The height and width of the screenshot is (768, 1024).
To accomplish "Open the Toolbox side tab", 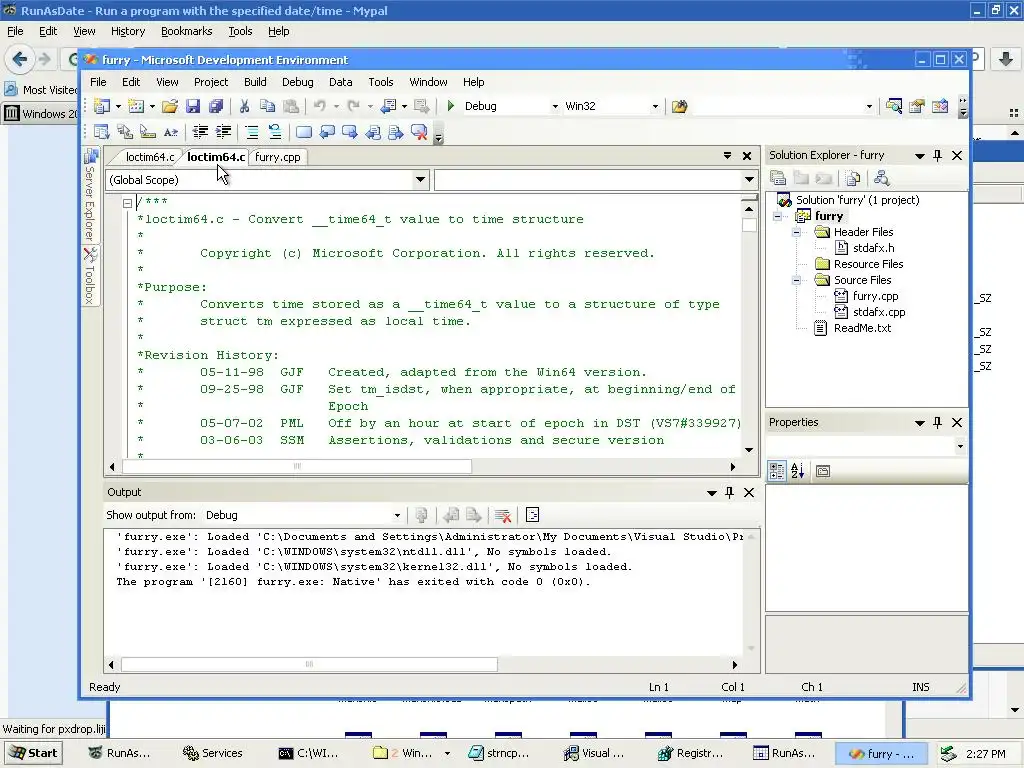I will pos(90,275).
